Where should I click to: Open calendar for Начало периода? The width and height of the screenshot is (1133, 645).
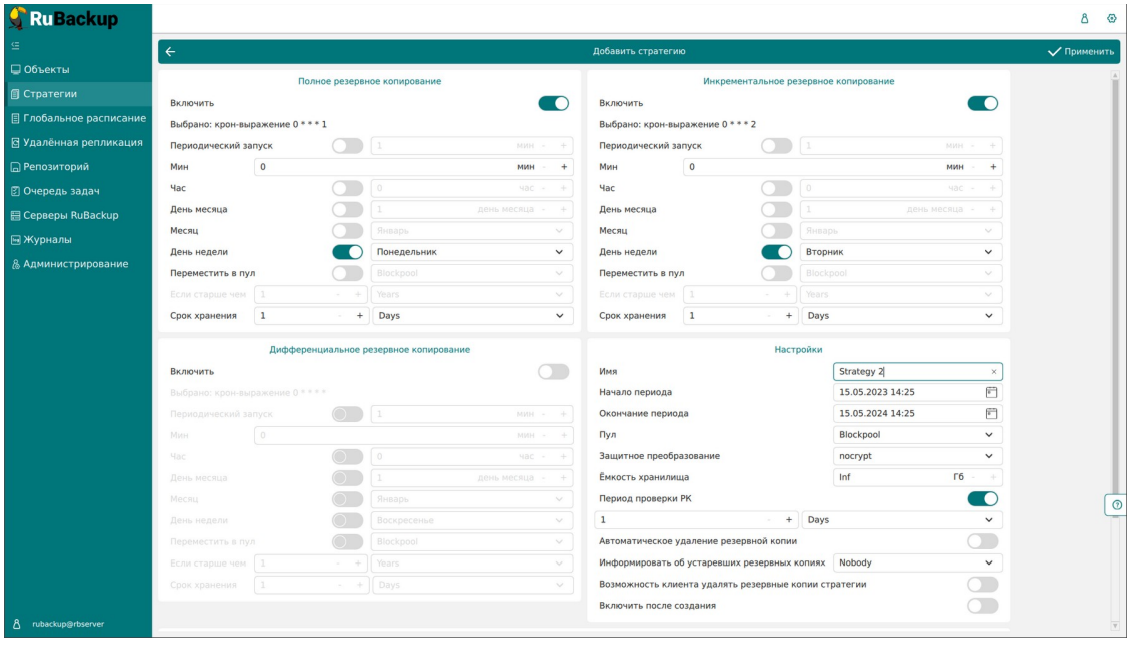tap(991, 392)
